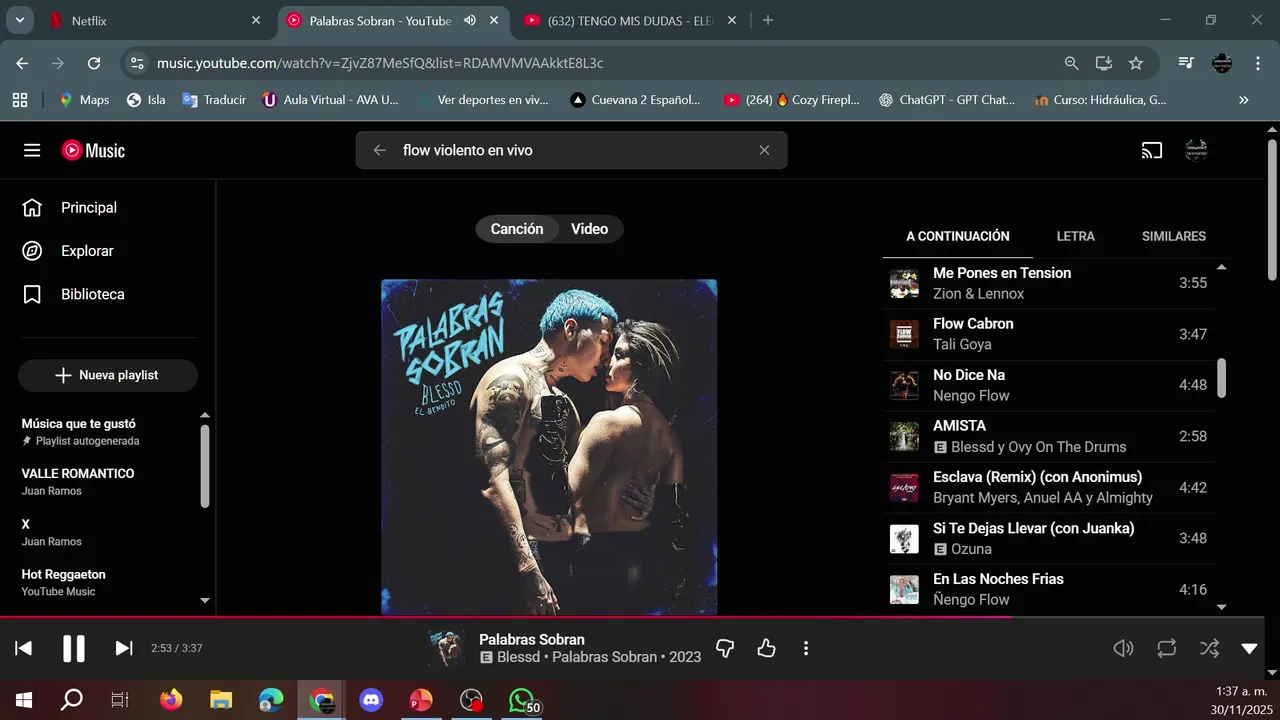Open Chrome tab search dropdown
1280x720 pixels.
click(19, 20)
